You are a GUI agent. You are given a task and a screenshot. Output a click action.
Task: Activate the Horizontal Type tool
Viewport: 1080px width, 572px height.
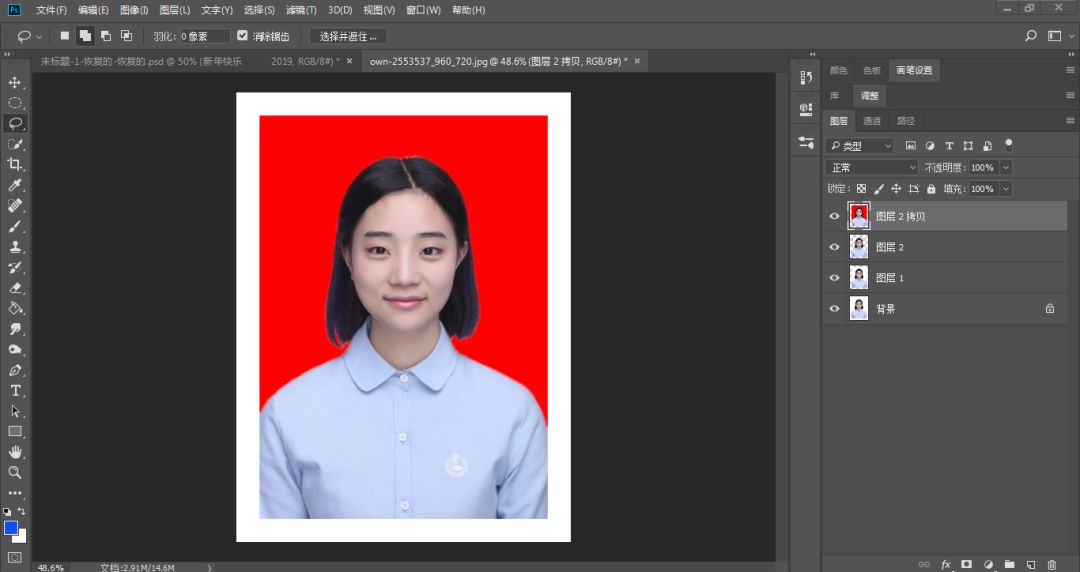[15, 390]
